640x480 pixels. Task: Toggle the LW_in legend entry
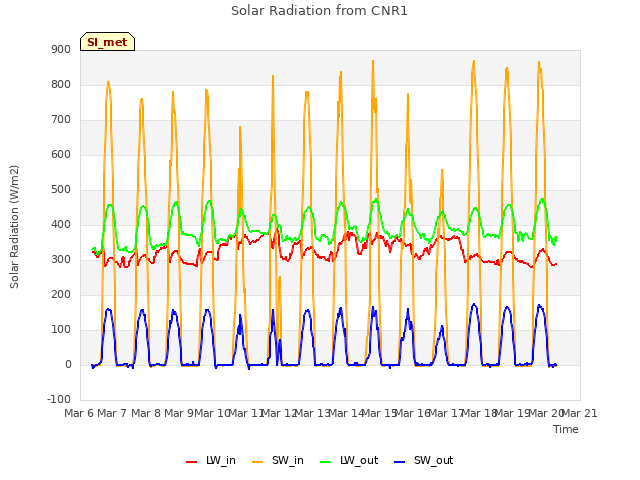pos(211,460)
